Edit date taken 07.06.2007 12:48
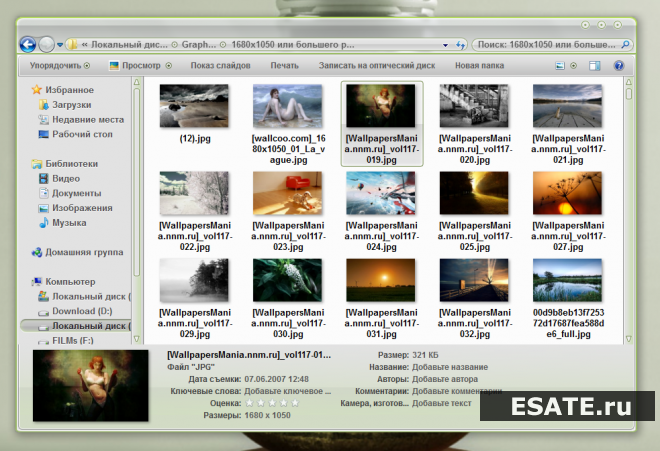 click(277, 379)
